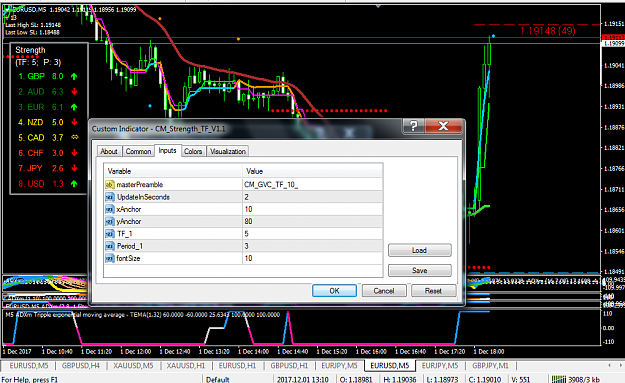Switch to the Colors tab
The height and width of the screenshot is (383, 625).
(x=193, y=151)
